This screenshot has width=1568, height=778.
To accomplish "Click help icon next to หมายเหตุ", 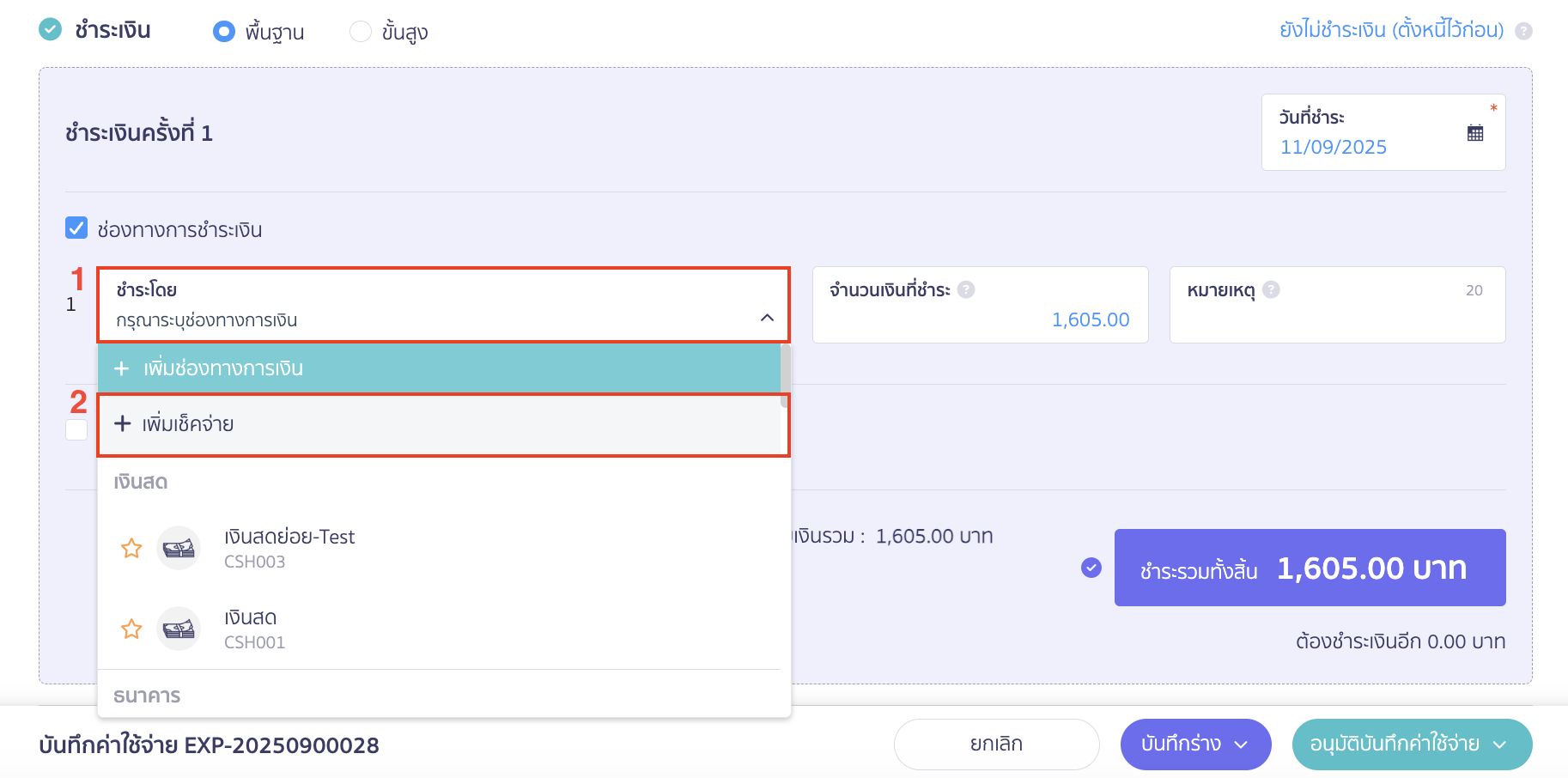I will click(x=1272, y=289).
